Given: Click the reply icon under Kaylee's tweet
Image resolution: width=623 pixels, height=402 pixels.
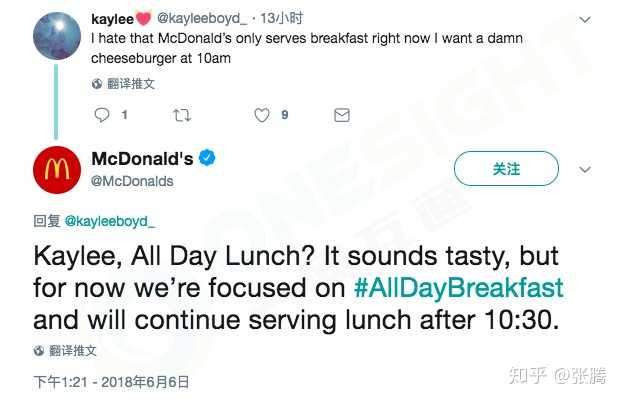Looking at the screenshot, I should tap(101, 115).
